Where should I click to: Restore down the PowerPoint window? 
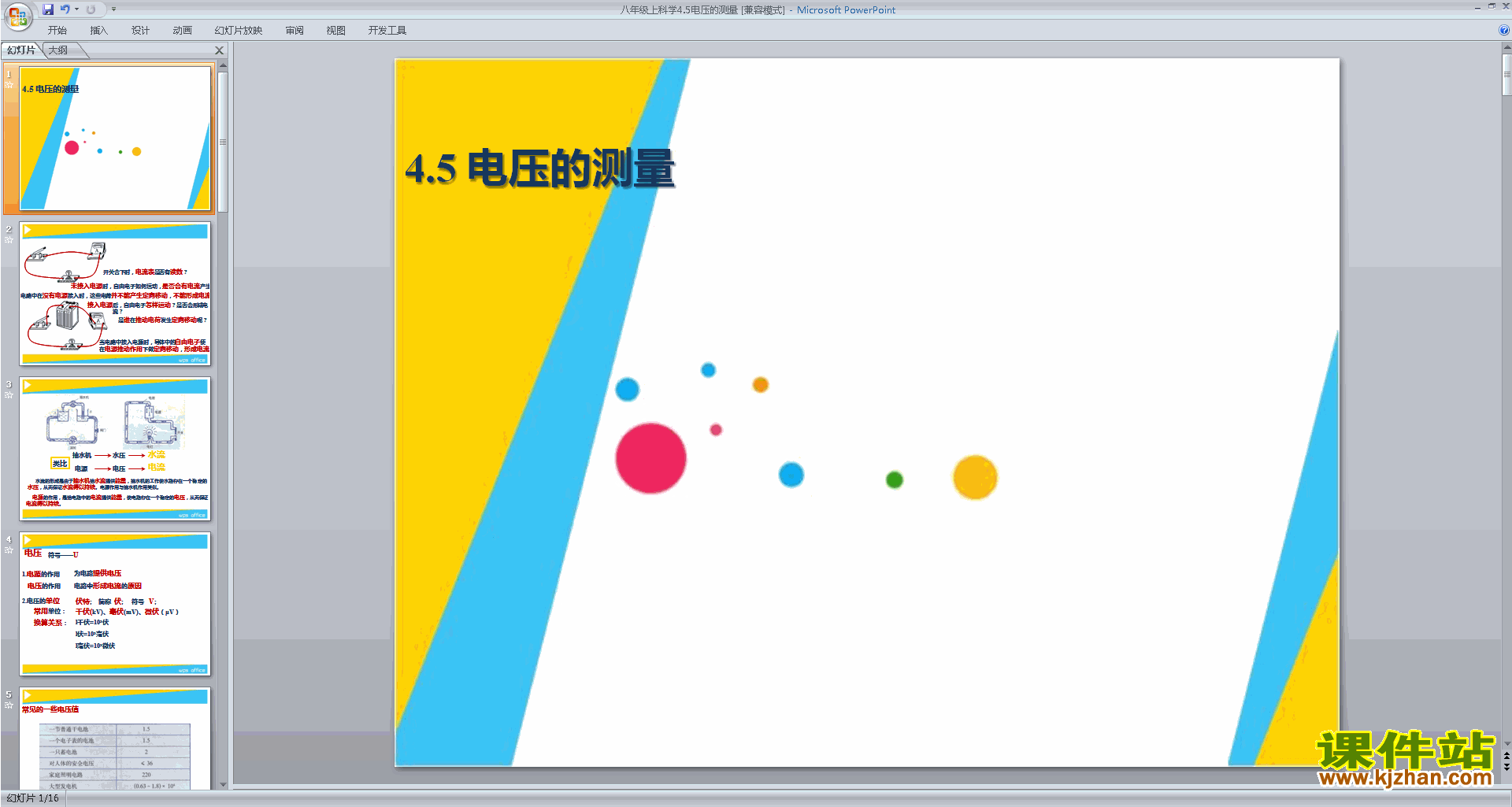pos(1492,6)
